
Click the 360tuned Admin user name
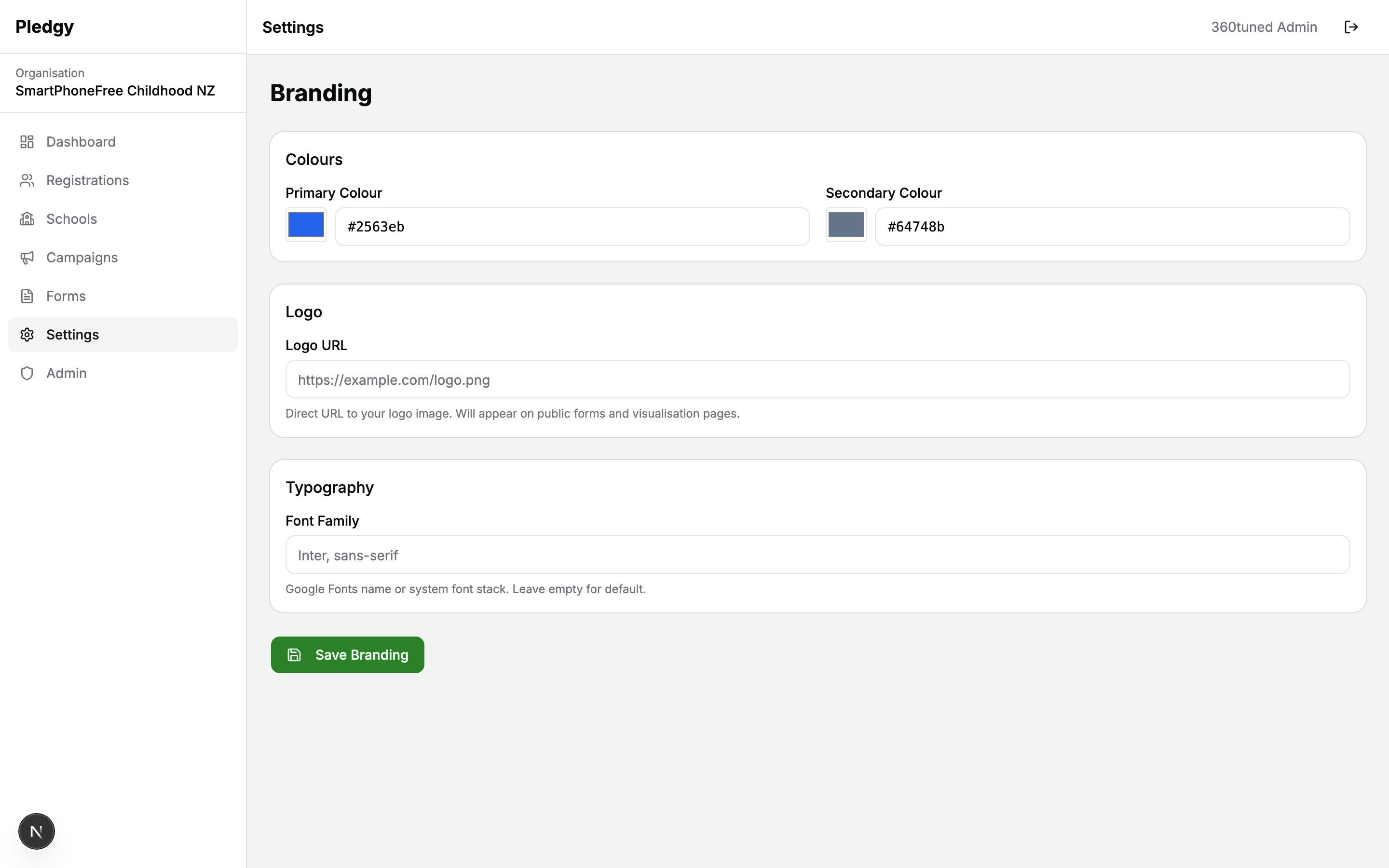coord(1264,27)
